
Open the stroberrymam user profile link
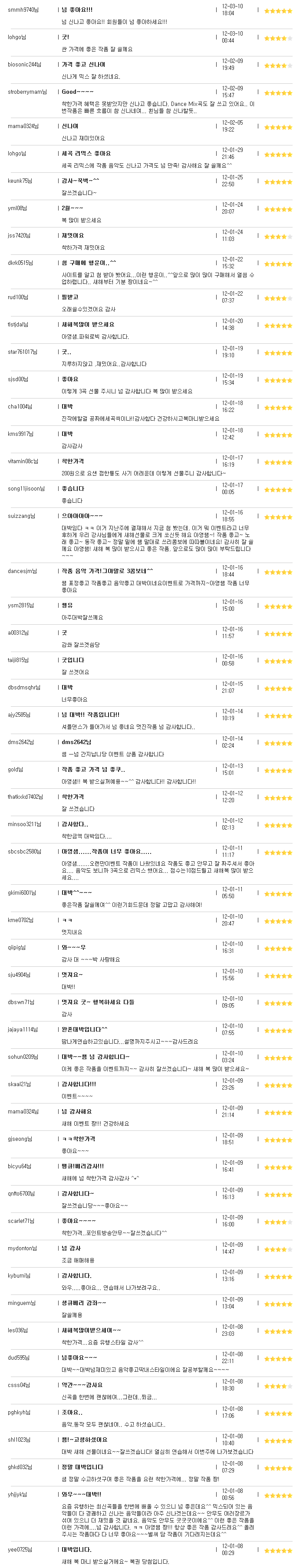(x=27, y=92)
